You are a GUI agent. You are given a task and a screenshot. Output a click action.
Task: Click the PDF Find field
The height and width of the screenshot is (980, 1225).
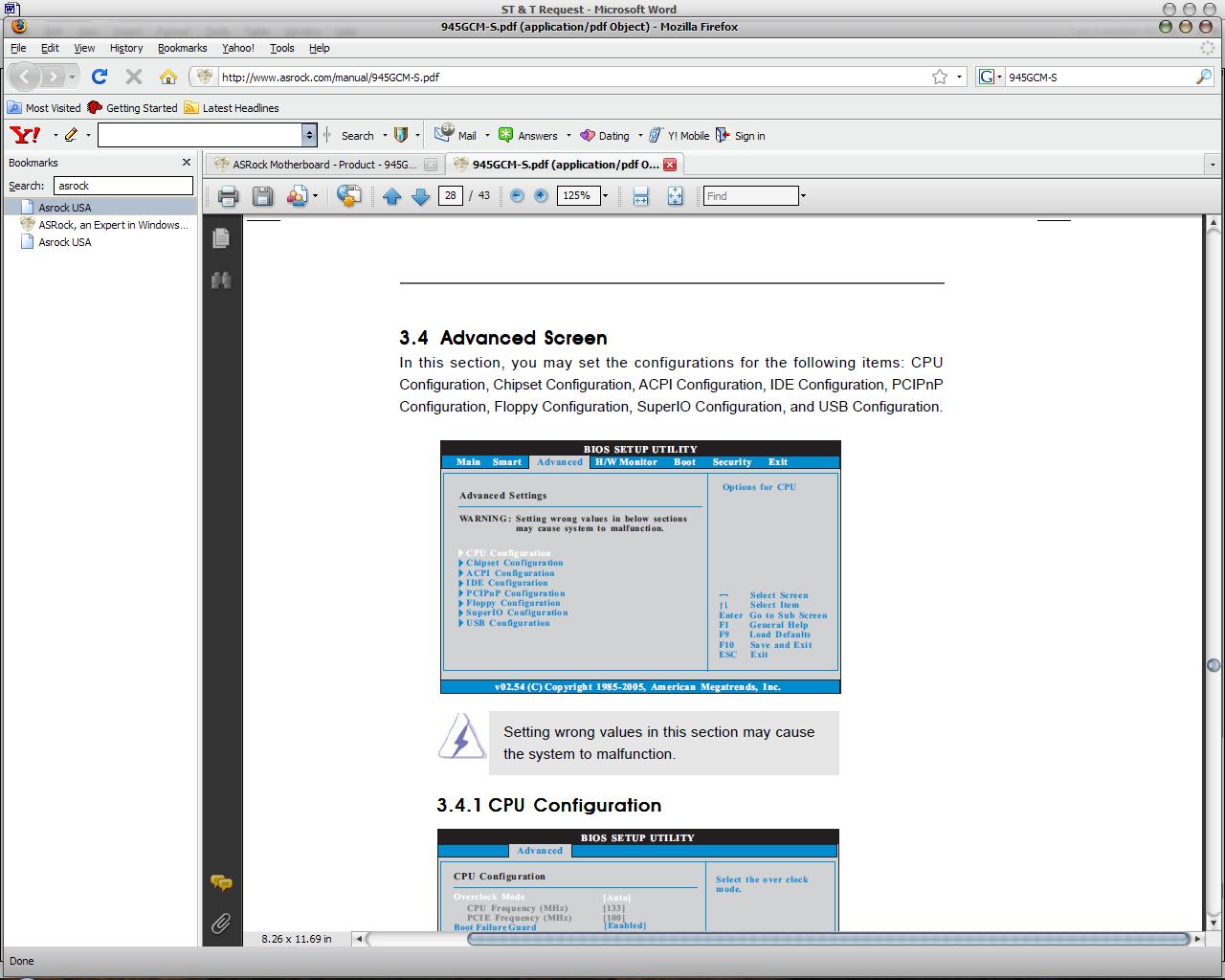[751, 196]
